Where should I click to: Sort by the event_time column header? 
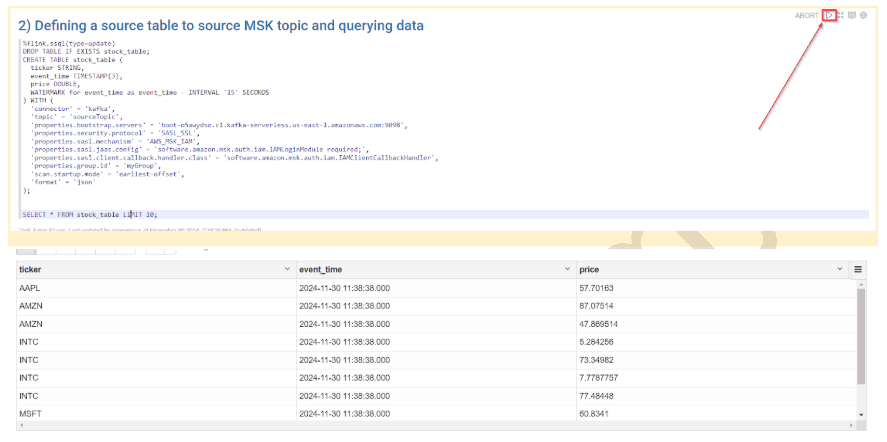[x=323, y=270]
